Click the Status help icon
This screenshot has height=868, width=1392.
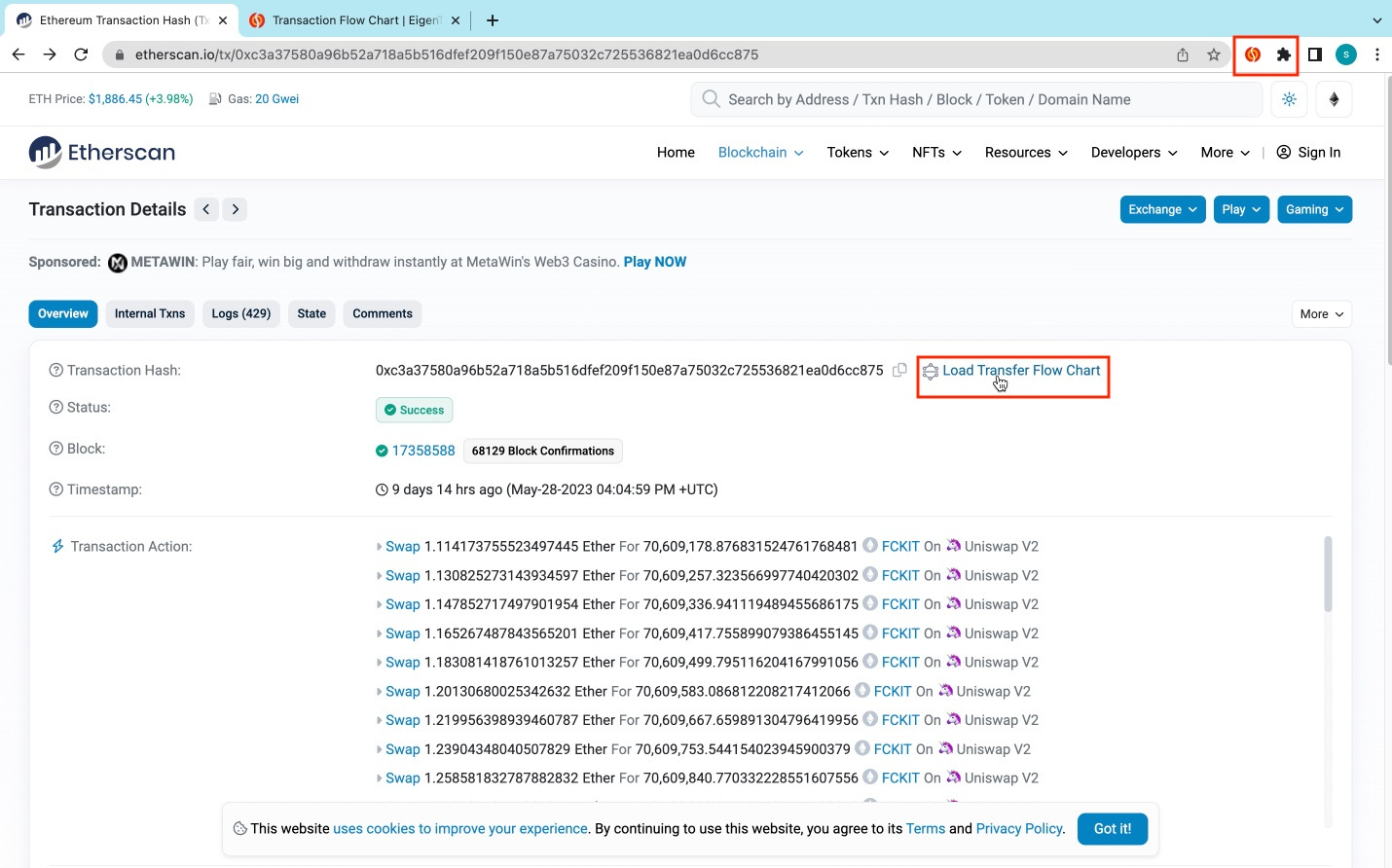click(56, 408)
